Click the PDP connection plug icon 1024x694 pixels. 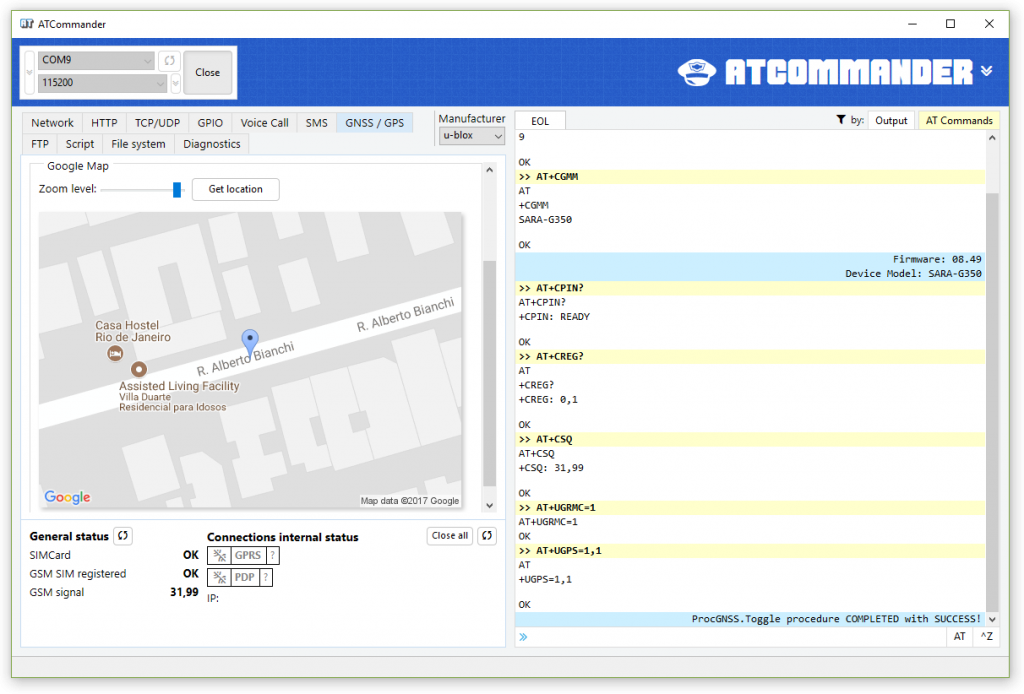pos(219,578)
